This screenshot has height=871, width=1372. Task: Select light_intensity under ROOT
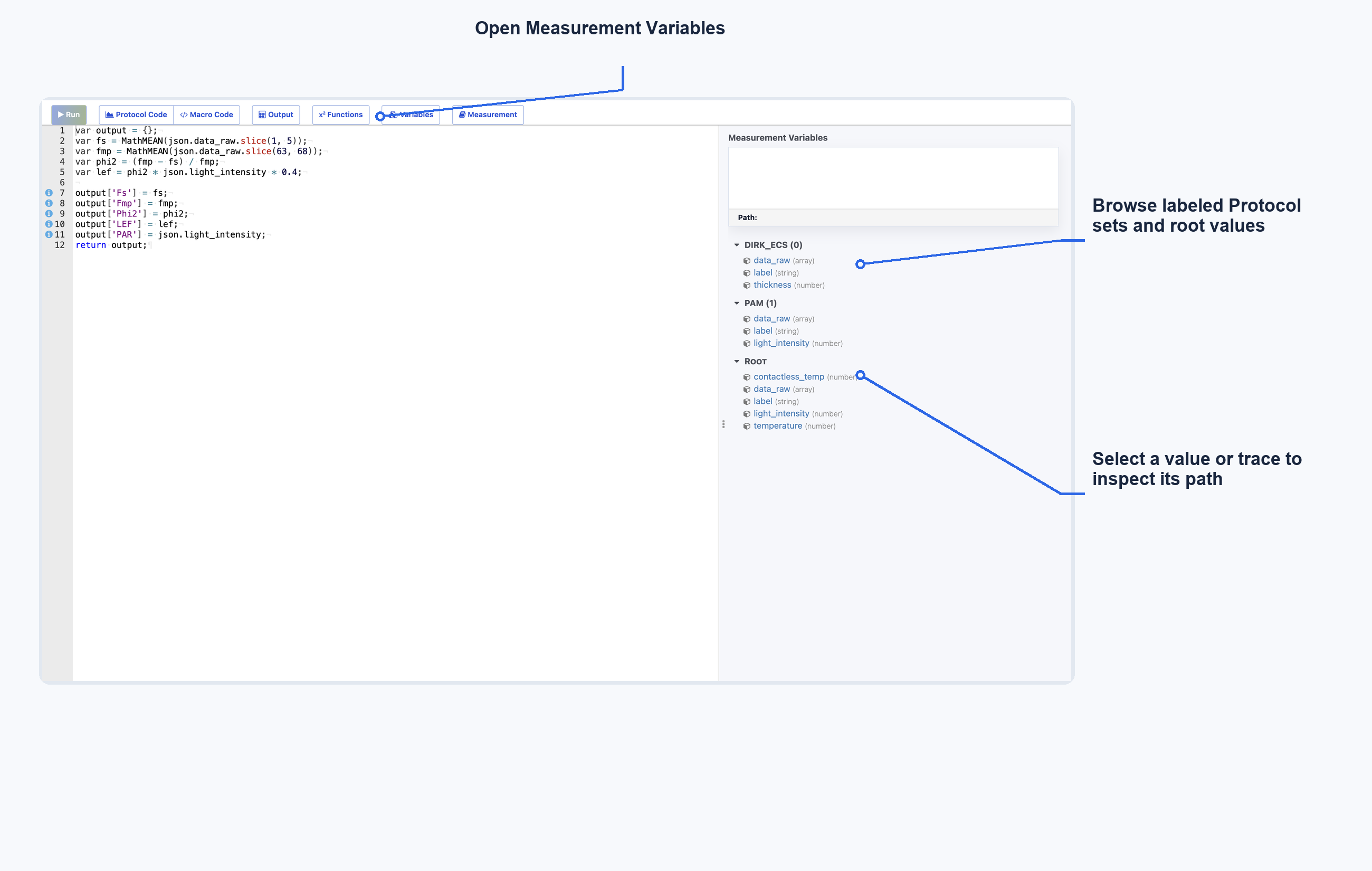tap(781, 414)
